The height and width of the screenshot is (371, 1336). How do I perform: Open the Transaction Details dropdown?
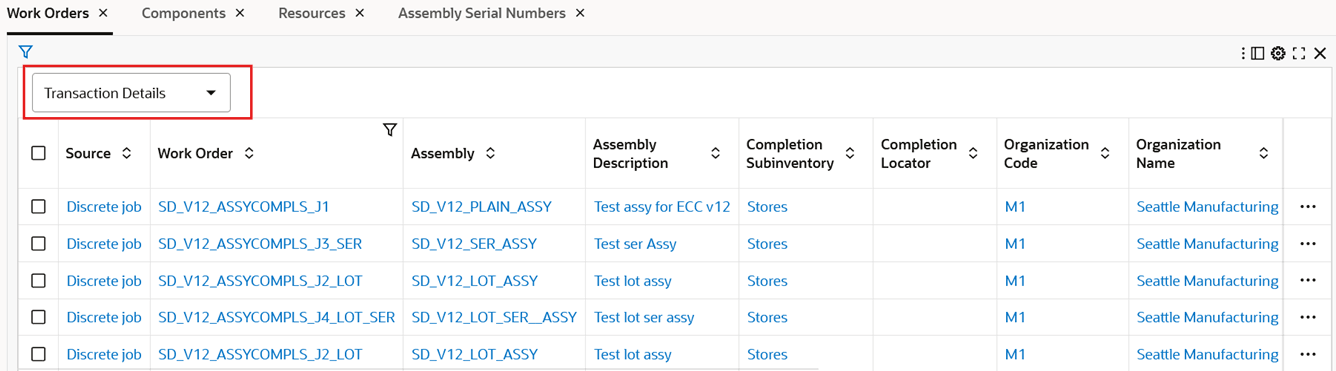(131, 93)
